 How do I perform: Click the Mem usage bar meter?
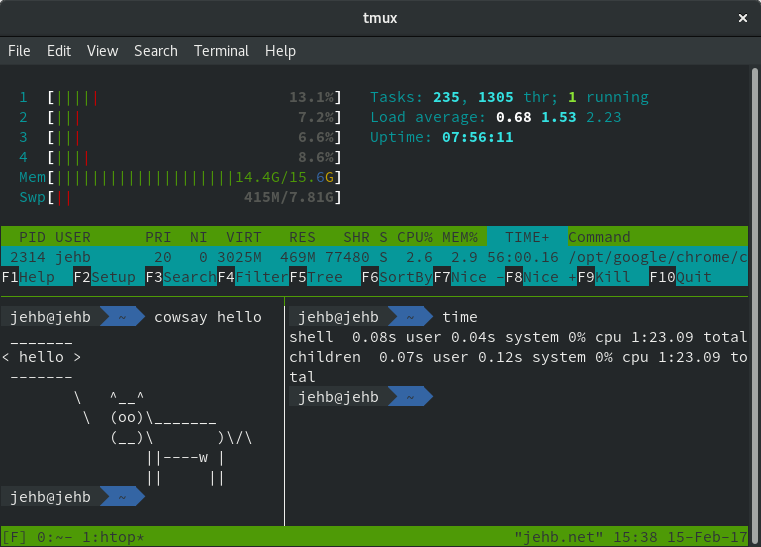coord(180,178)
